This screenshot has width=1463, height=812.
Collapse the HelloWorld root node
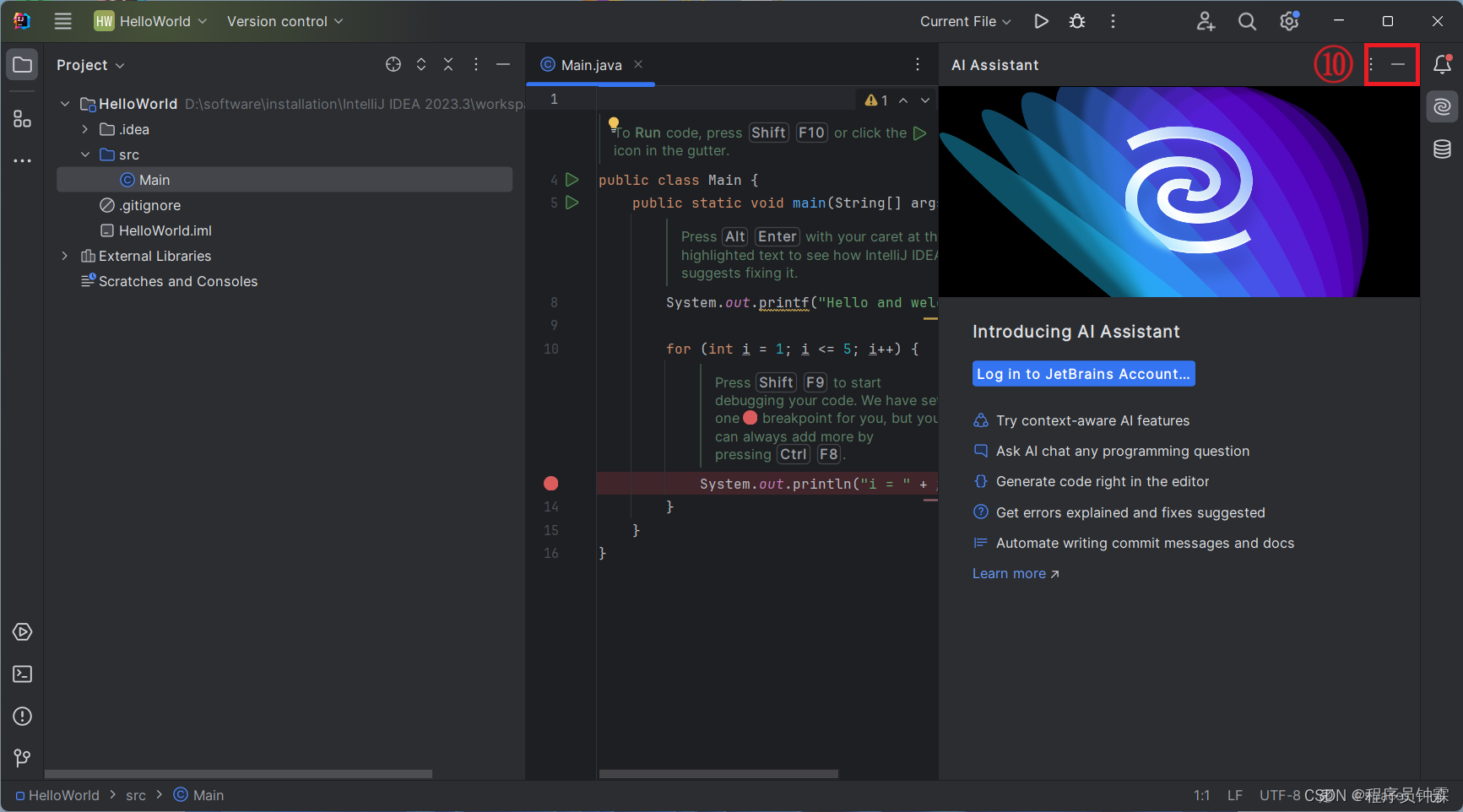click(x=65, y=104)
